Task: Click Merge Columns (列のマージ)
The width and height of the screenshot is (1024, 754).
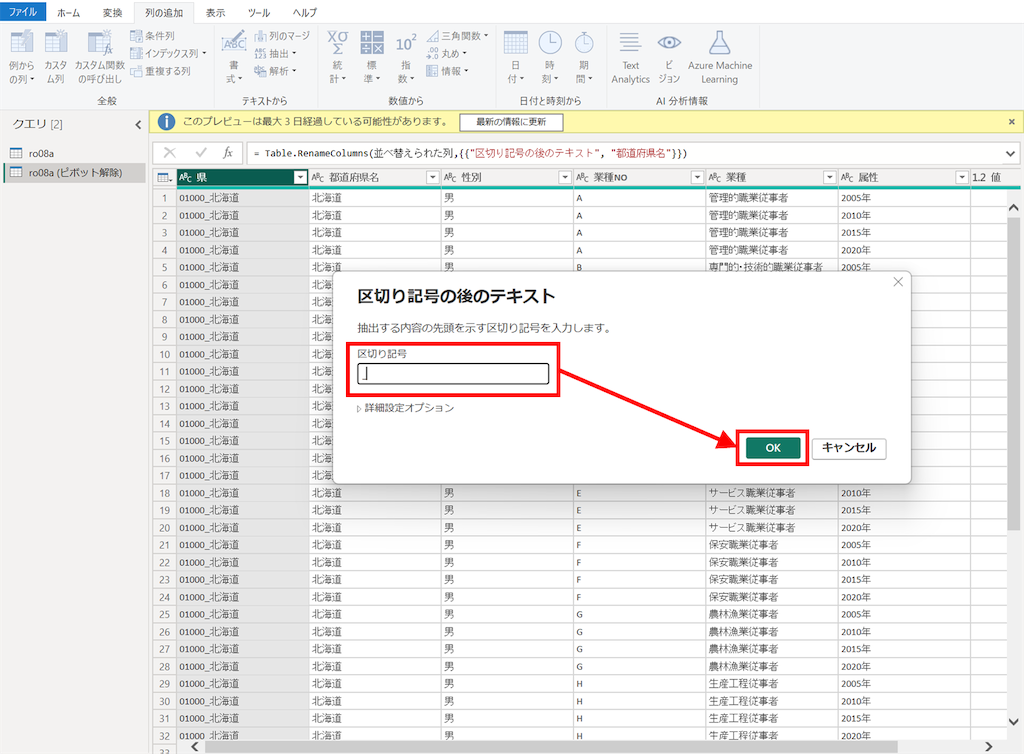Action: [282, 36]
